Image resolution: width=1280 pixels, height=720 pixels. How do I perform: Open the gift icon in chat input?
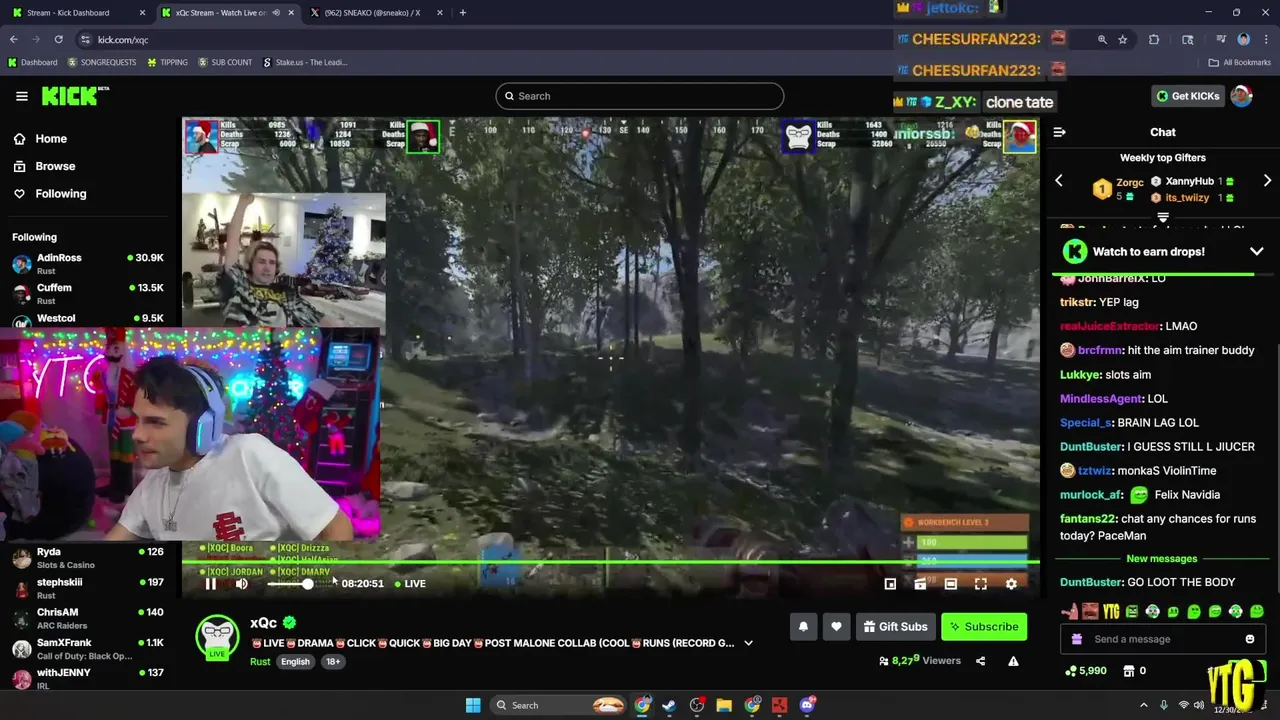1076,639
